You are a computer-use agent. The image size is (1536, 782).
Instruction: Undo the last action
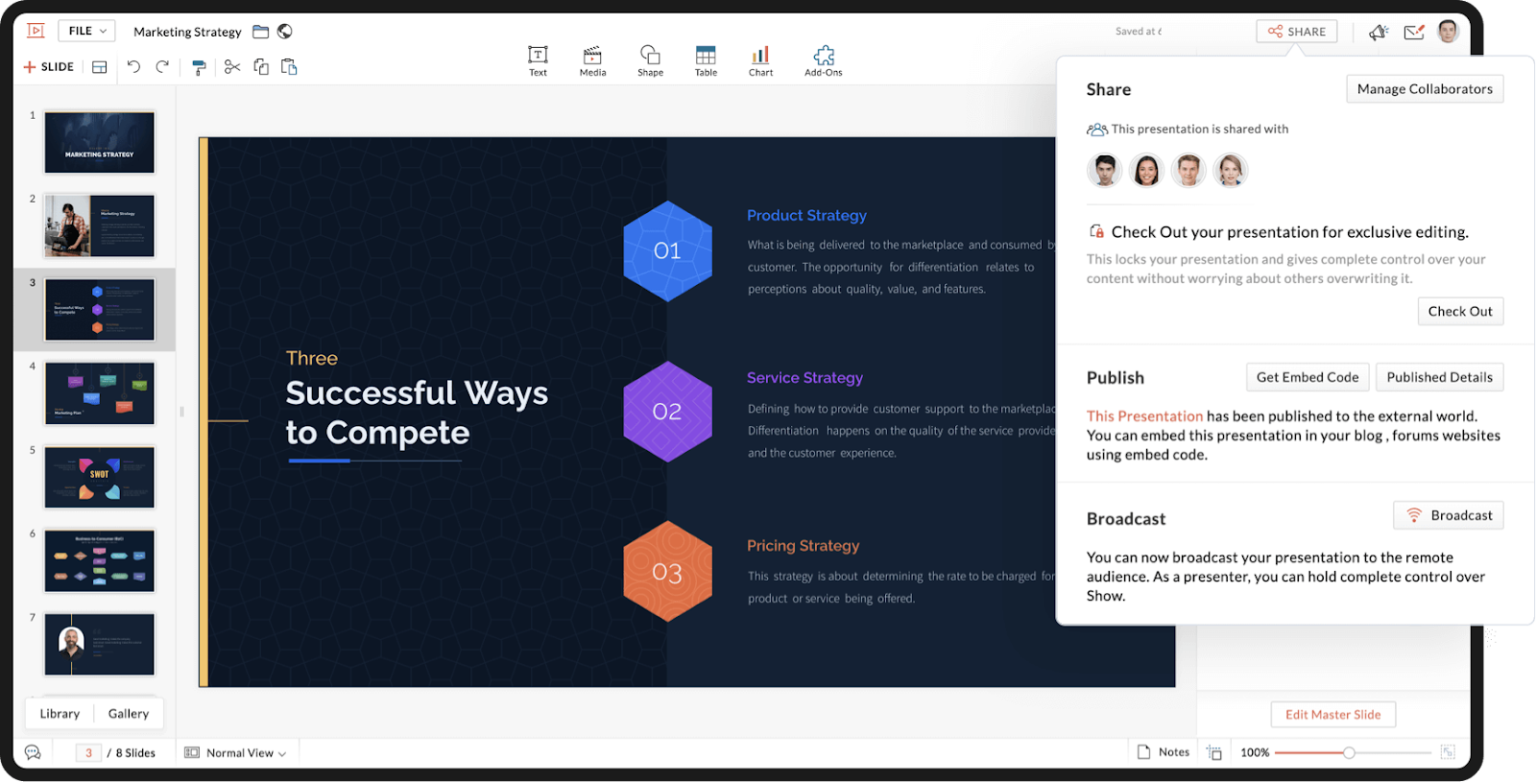coord(135,67)
